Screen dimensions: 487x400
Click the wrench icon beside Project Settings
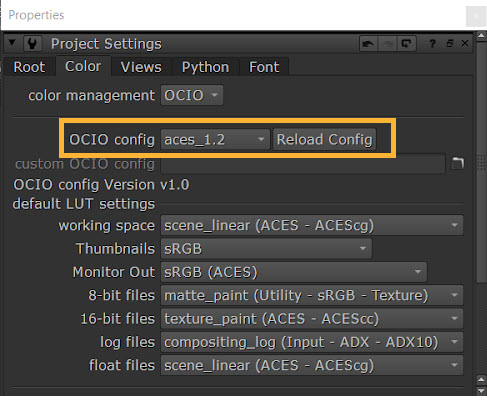coord(32,43)
